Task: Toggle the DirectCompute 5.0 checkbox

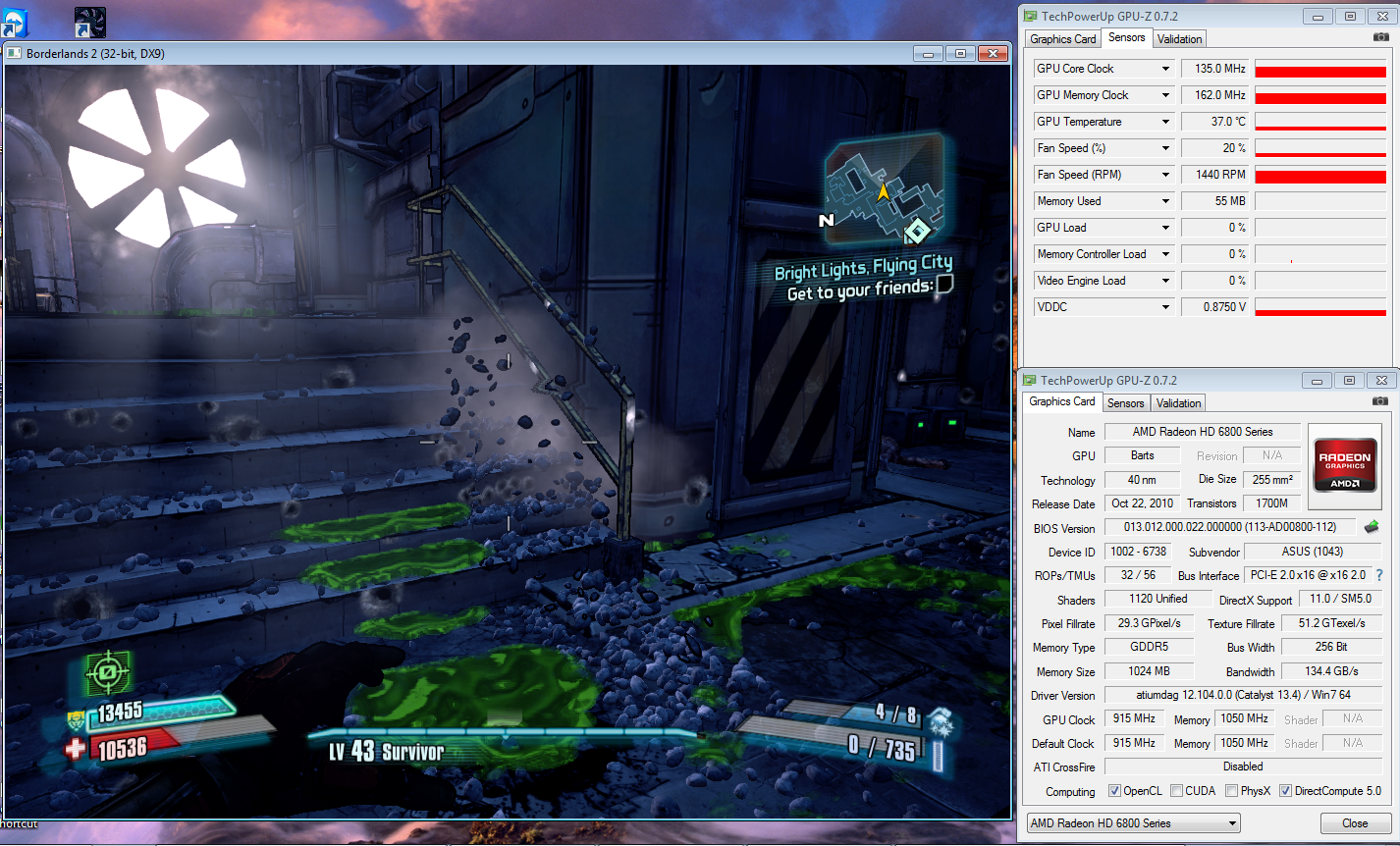Action: (1285, 791)
